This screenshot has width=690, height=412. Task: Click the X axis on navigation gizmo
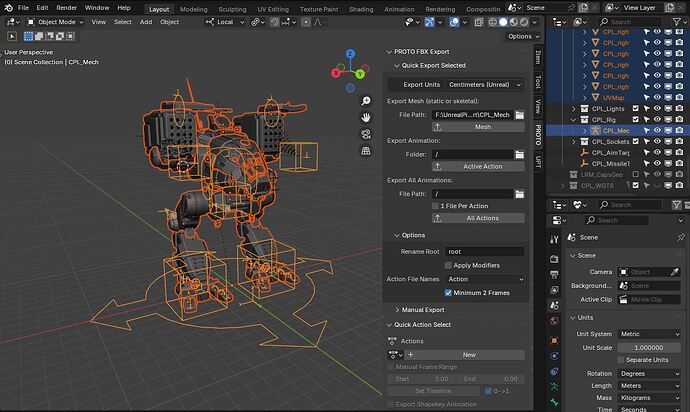336,73
